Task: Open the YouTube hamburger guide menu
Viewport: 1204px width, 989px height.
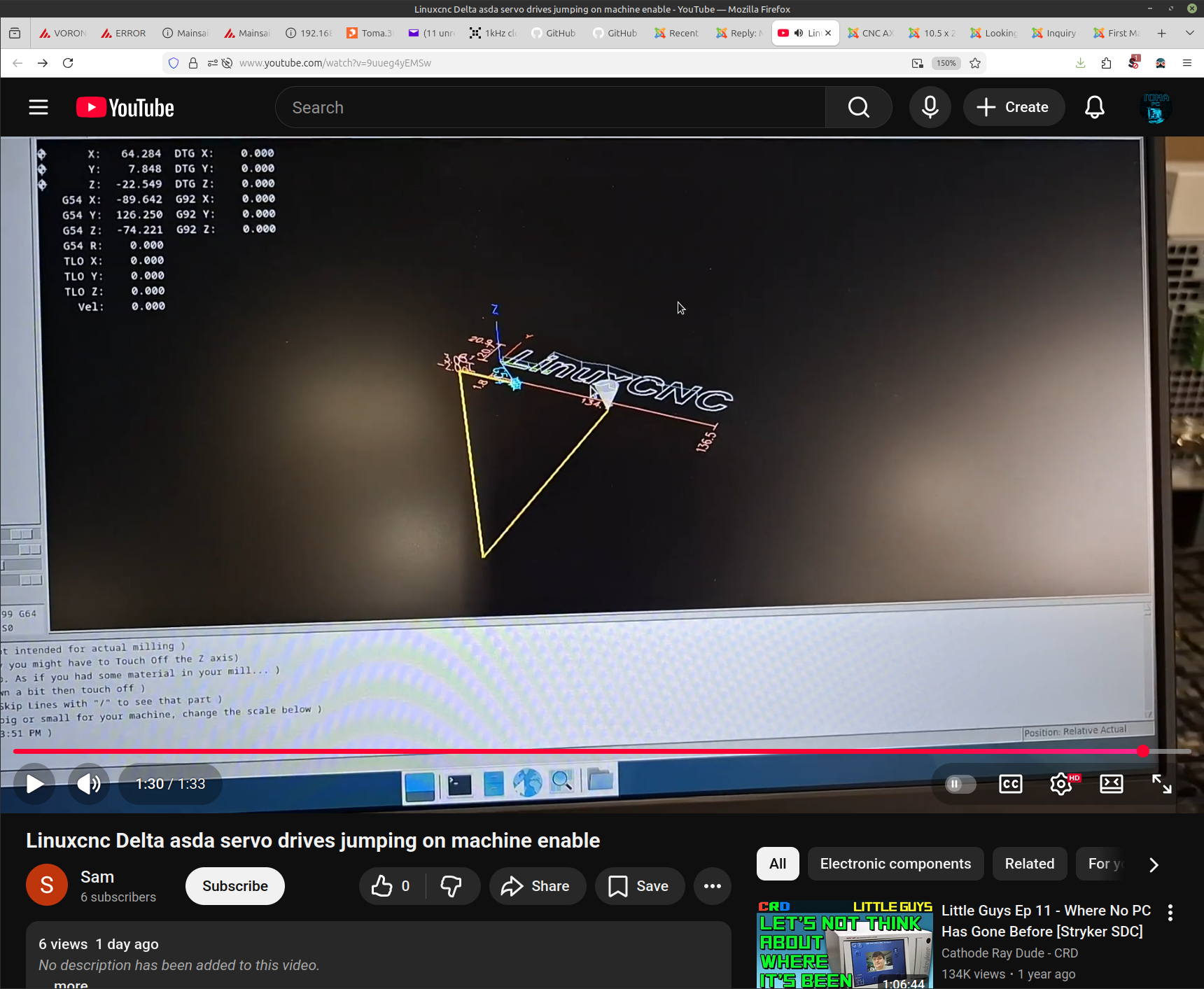Action: coord(38,107)
